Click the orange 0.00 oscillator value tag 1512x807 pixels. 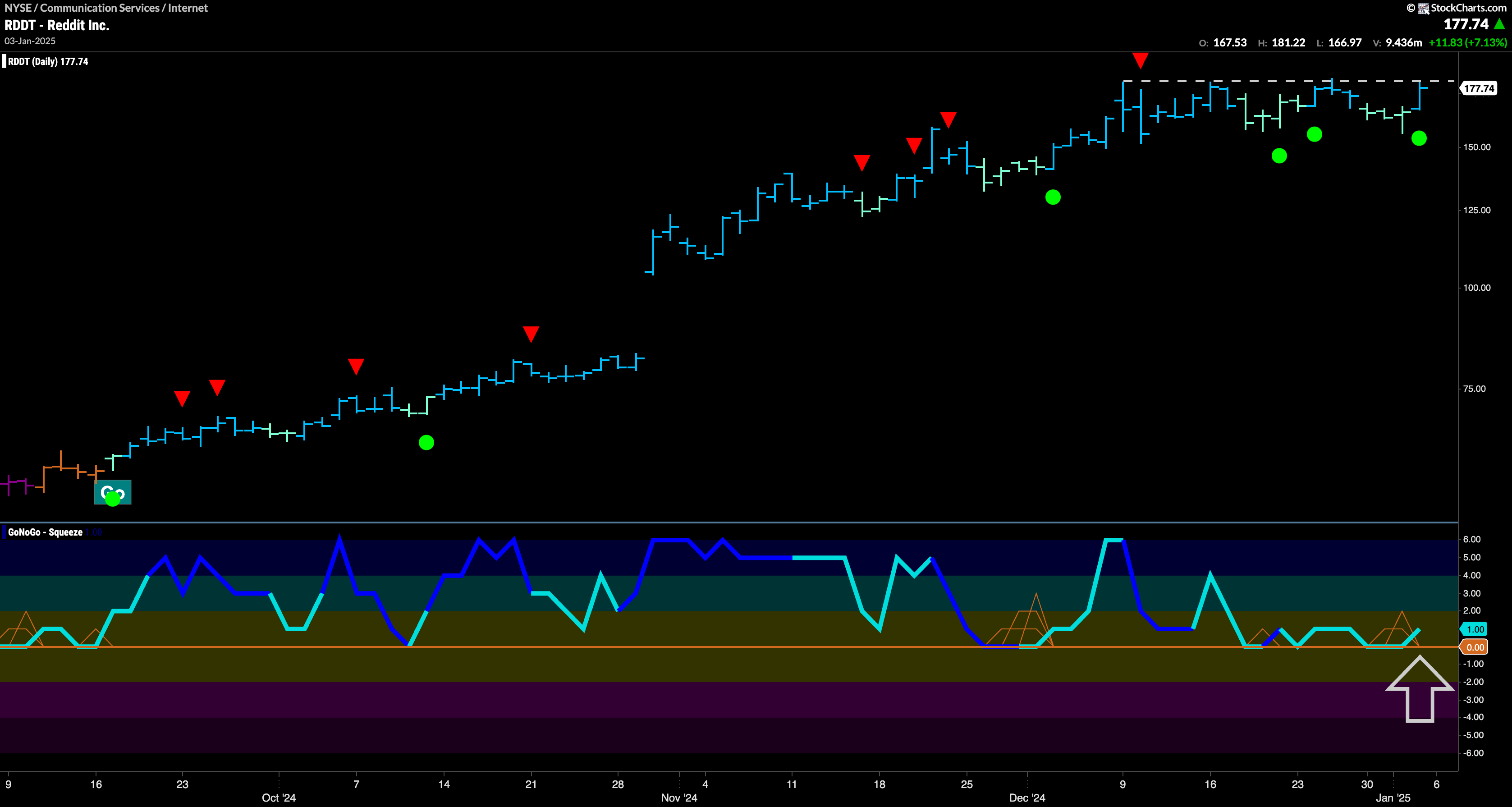tap(1475, 647)
